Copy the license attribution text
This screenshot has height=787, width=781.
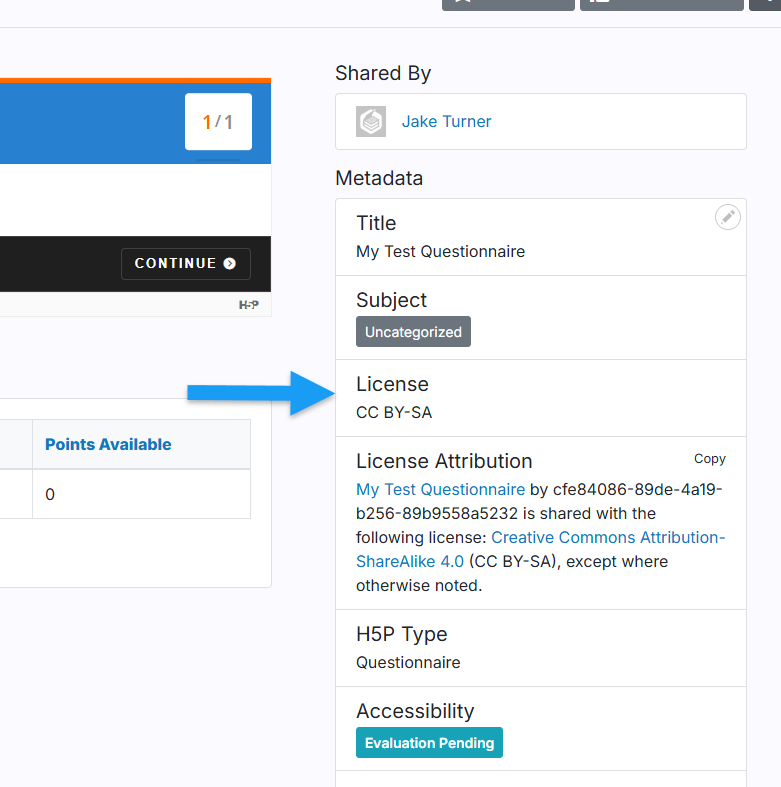(x=710, y=459)
